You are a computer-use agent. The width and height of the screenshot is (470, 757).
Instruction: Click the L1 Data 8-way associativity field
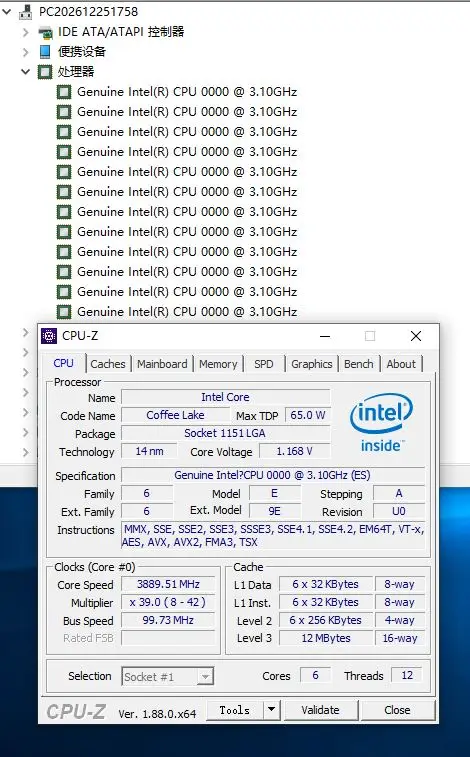pyautogui.click(x=400, y=584)
